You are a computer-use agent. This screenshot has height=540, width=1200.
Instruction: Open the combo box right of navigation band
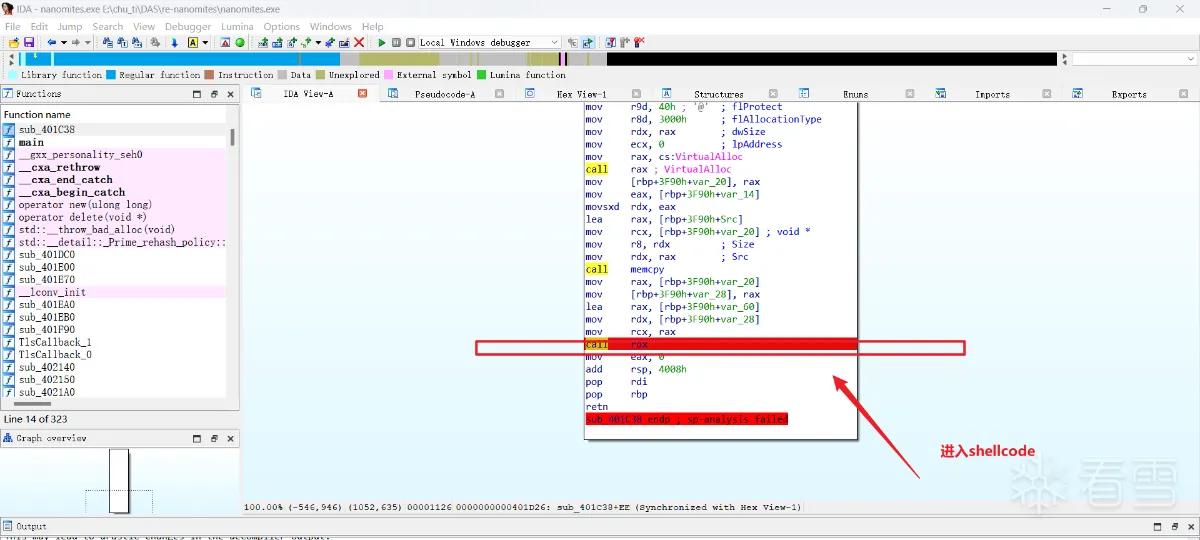pos(1133,59)
